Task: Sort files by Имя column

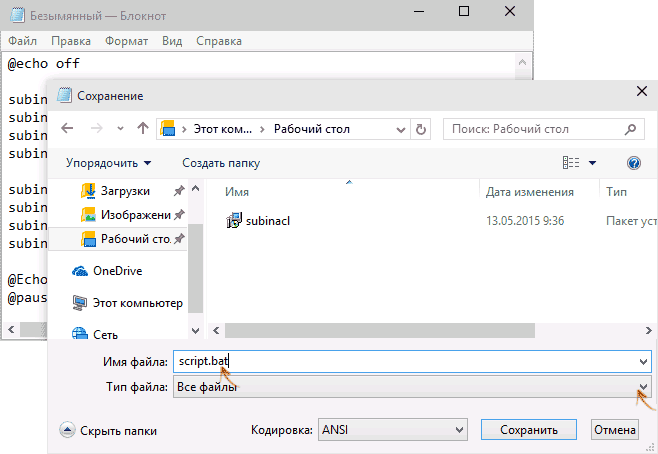Action: pos(237,192)
